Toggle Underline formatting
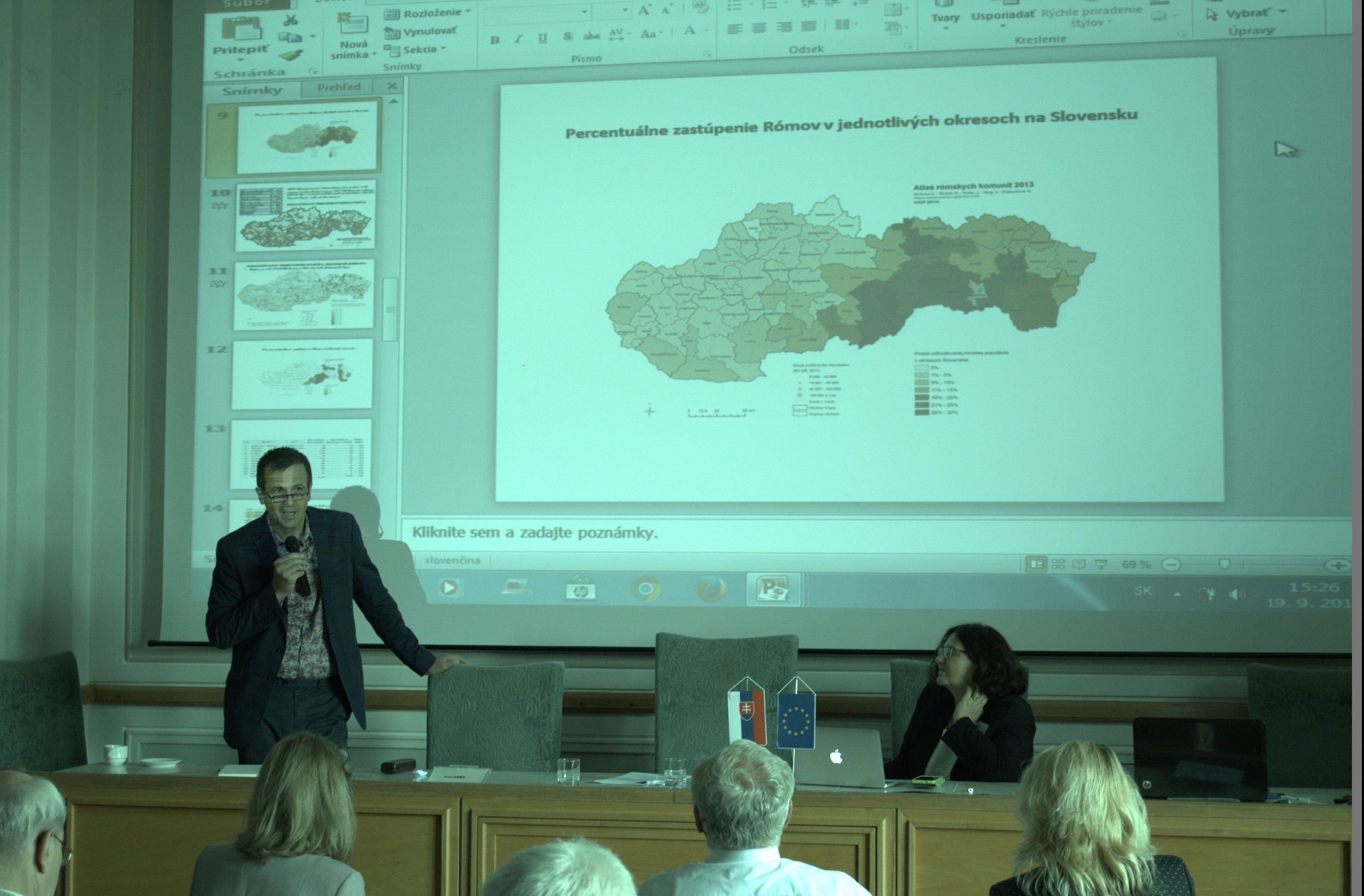Screen dimensions: 1364x896 point(542,38)
